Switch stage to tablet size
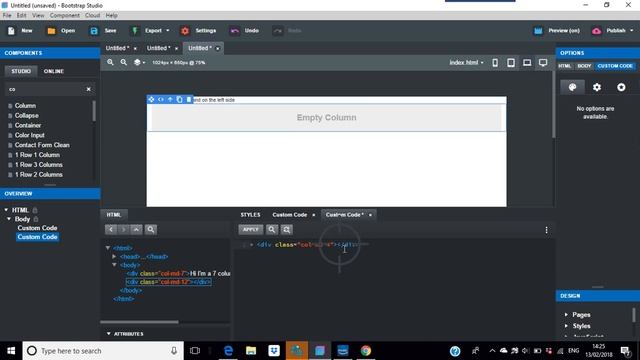This screenshot has height=360, width=640. click(x=511, y=62)
